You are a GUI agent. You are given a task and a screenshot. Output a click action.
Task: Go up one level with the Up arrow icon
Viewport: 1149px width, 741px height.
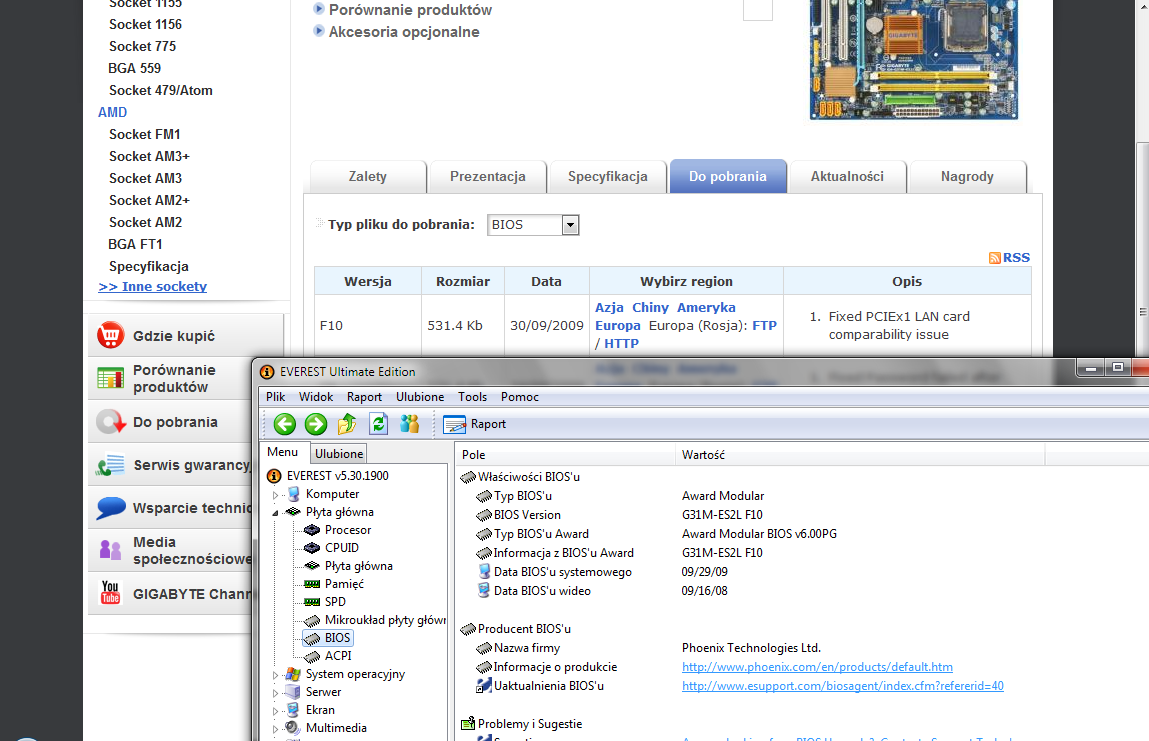347,424
